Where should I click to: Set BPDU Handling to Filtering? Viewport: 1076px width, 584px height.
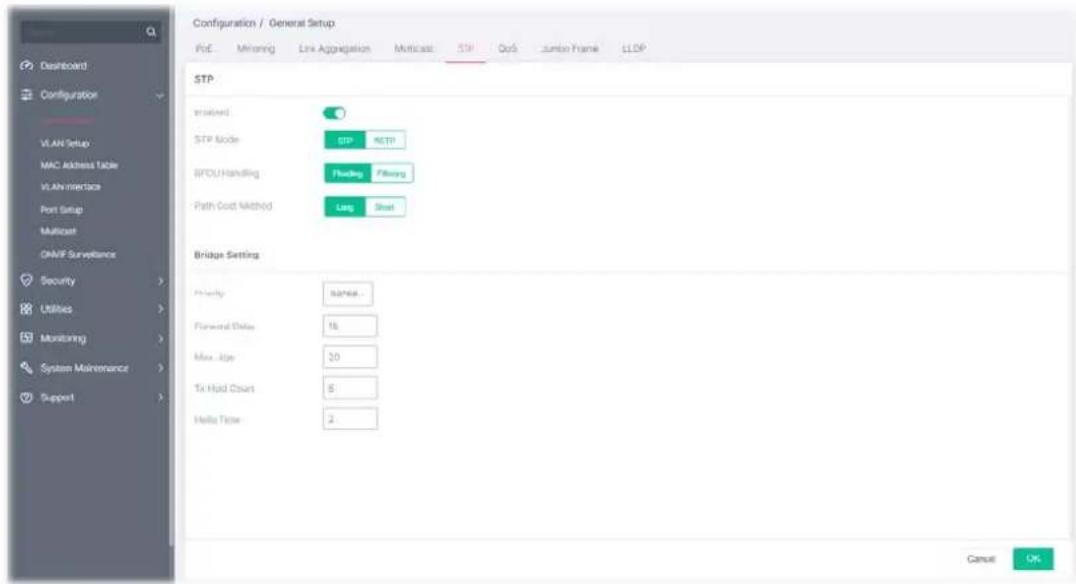coord(391,174)
